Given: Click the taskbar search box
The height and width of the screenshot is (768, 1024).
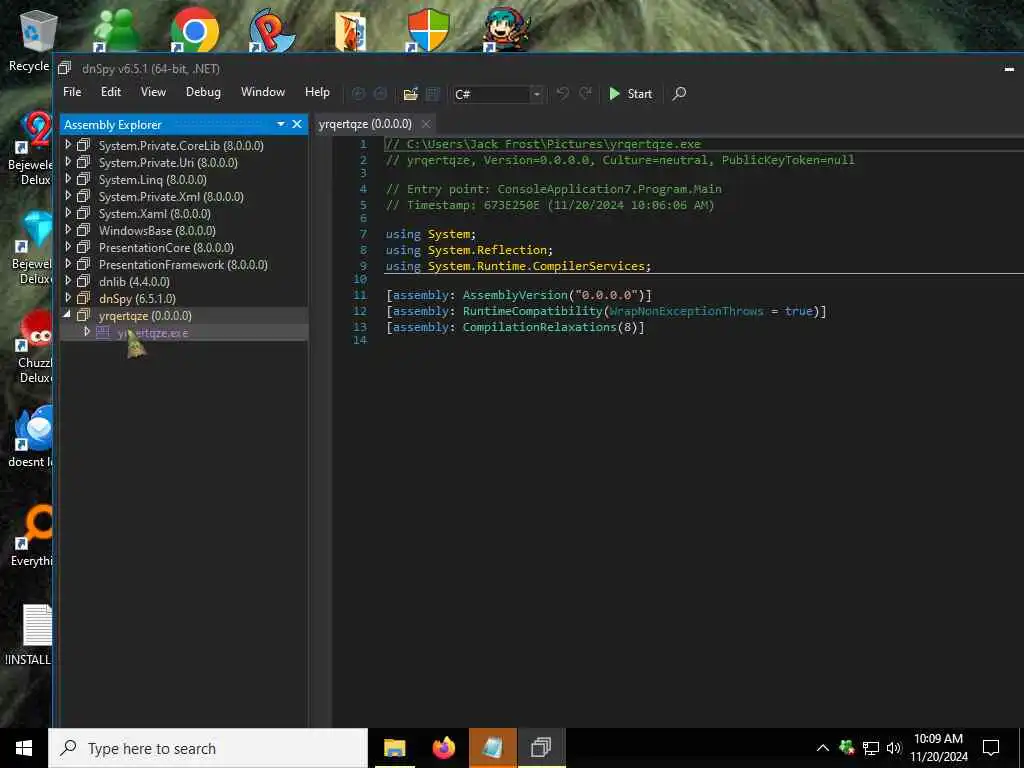Looking at the screenshot, I should point(208,748).
